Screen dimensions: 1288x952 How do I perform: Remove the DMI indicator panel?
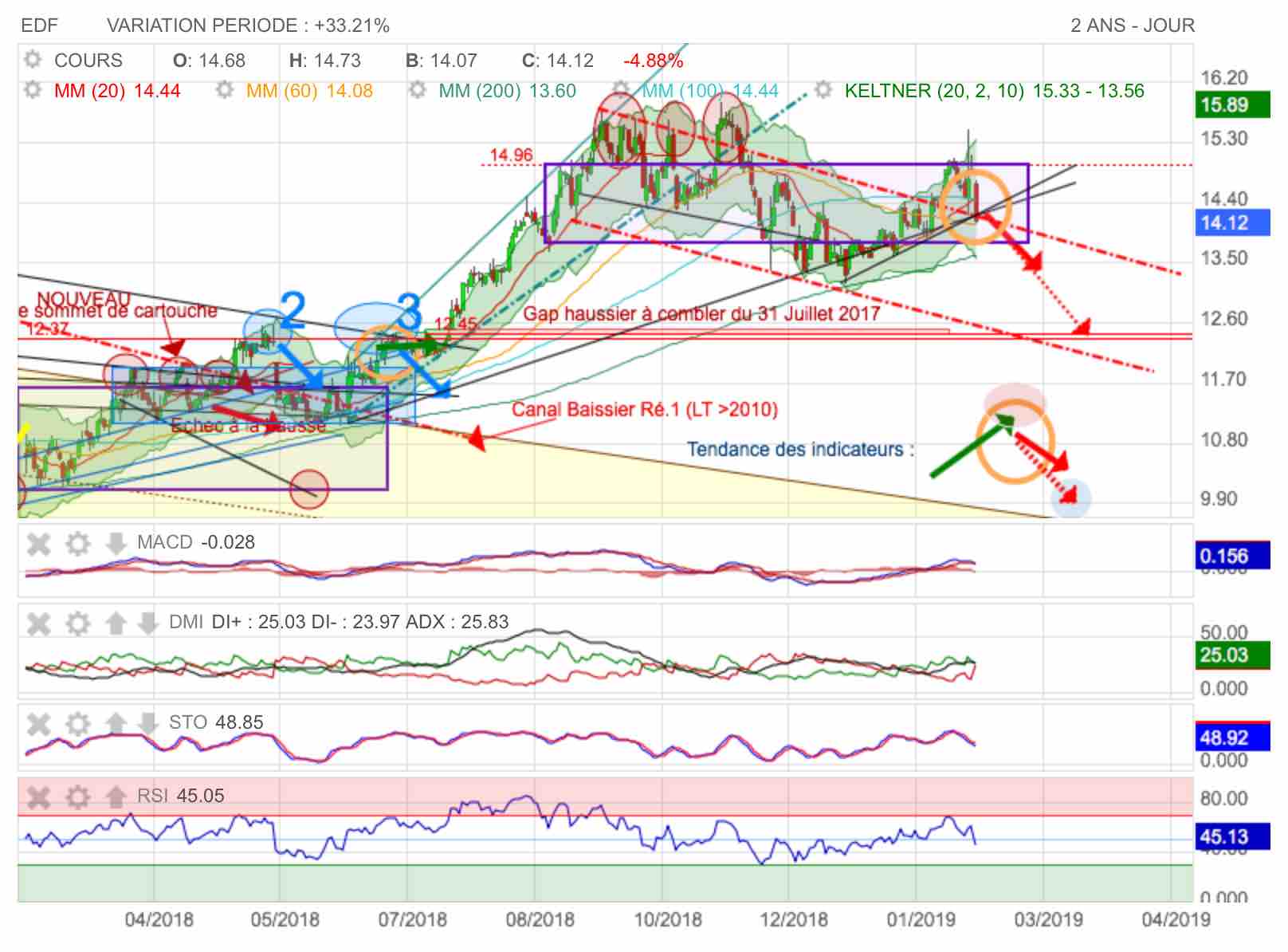click(39, 624)
